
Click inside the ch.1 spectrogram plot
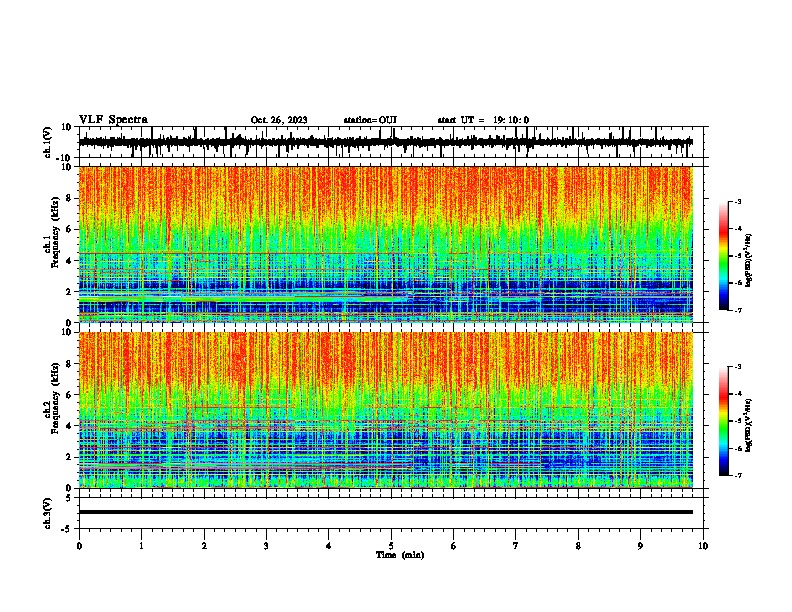386,244
